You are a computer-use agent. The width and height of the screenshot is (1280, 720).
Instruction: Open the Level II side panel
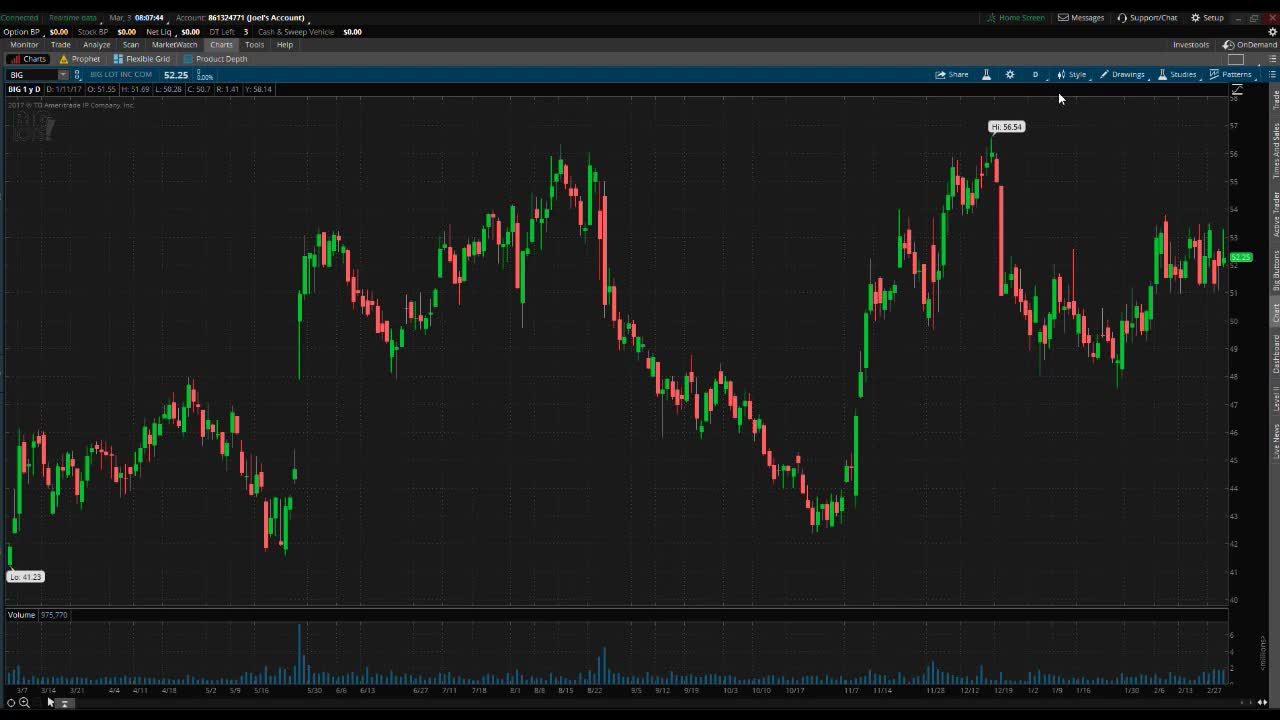click(x=1275, y=399)
